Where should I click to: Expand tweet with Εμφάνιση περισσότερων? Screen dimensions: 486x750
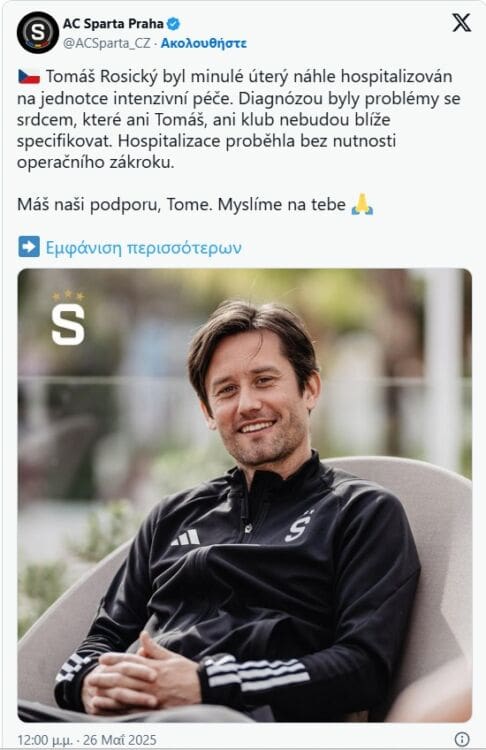[144, 247]
